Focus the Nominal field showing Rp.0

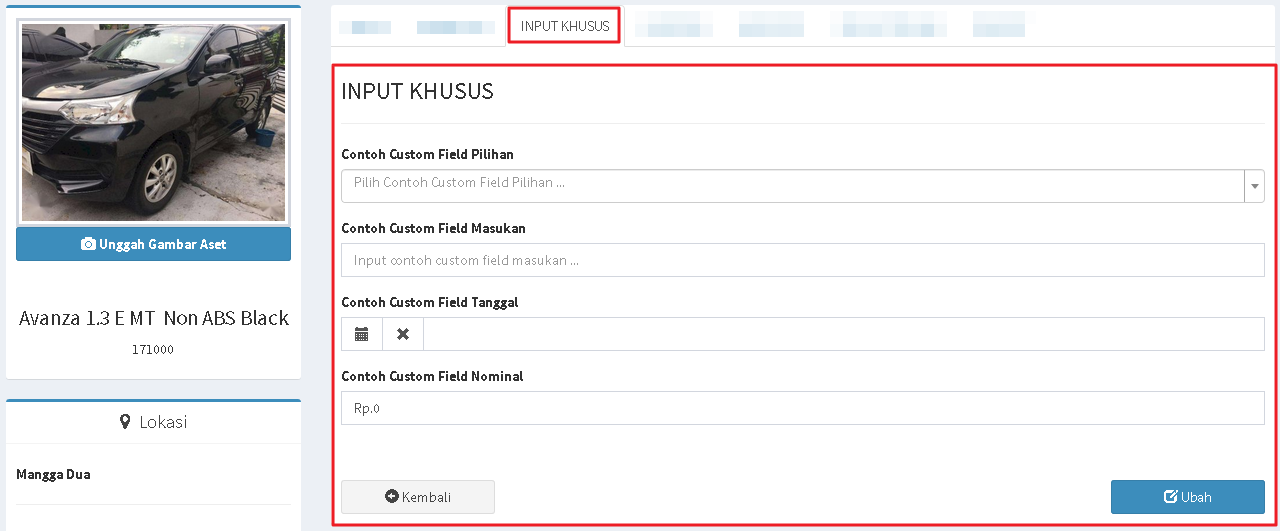pos(802,408)
